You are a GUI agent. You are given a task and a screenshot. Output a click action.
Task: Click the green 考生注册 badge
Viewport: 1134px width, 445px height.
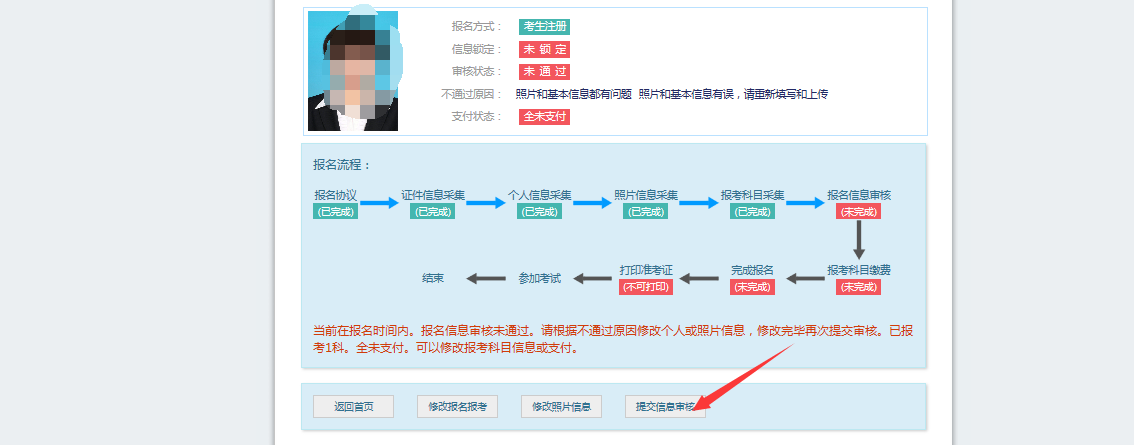(x=544, y=27)
